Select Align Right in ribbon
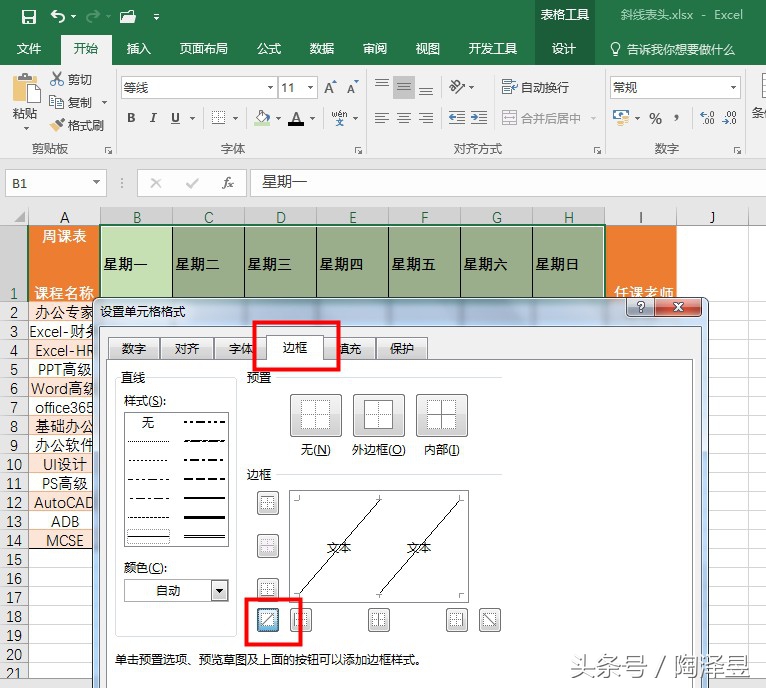 (426, 118)
